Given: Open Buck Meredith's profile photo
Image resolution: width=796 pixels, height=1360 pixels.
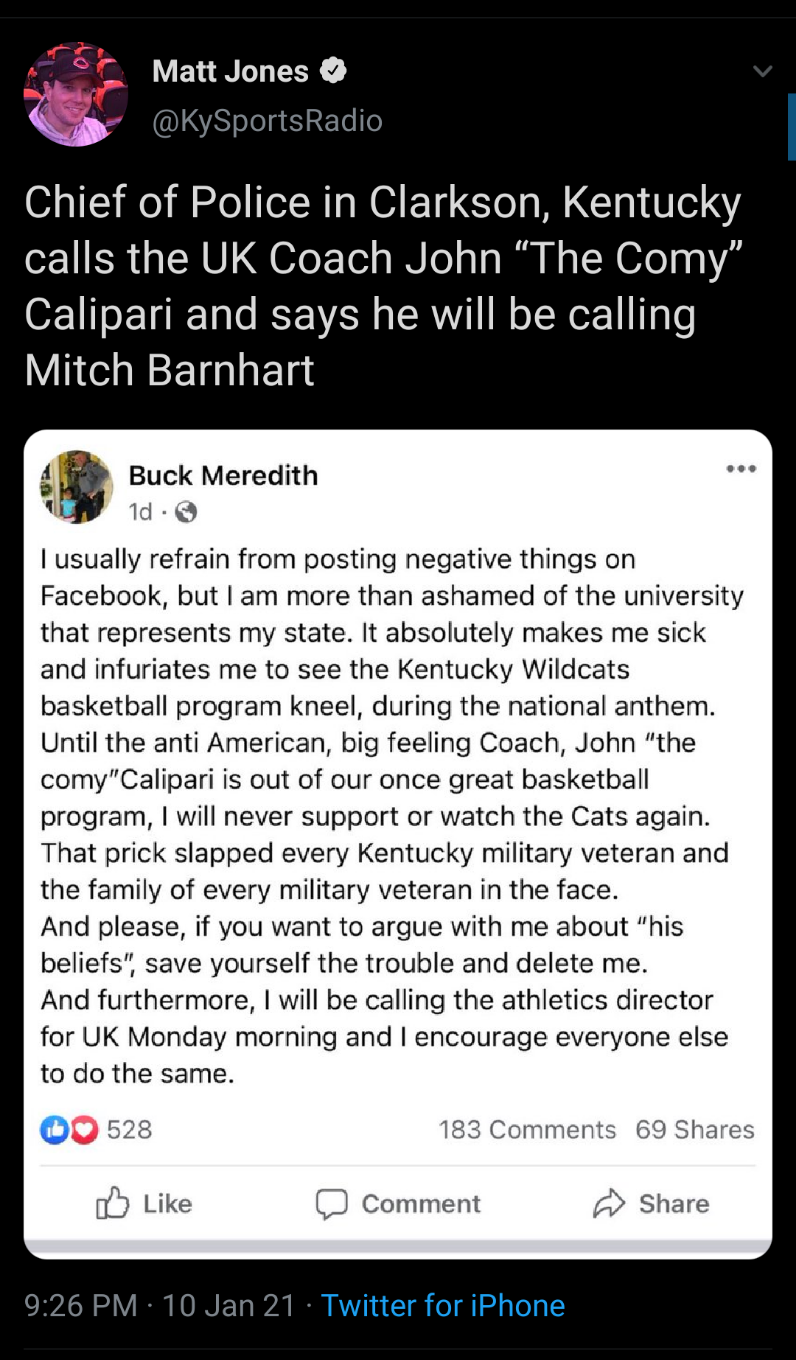Looking at the screenshot, I should [x=76, y=487].
